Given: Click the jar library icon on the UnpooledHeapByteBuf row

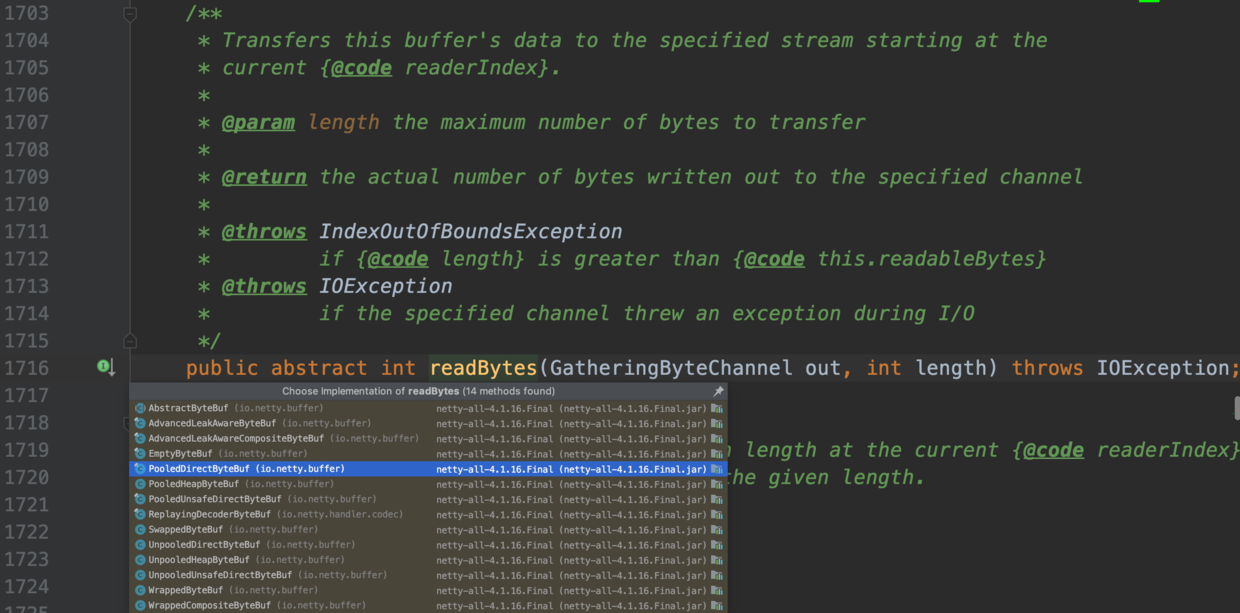Looking at the screenshot, I should click(717, 559).
